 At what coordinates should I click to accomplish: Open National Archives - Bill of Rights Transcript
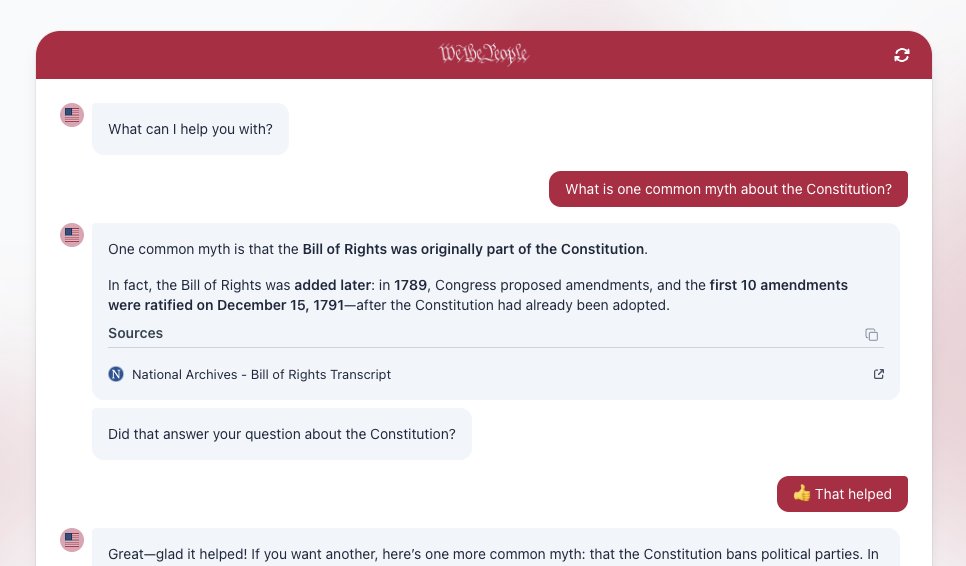pyautogui.click(x=261, y=374)
